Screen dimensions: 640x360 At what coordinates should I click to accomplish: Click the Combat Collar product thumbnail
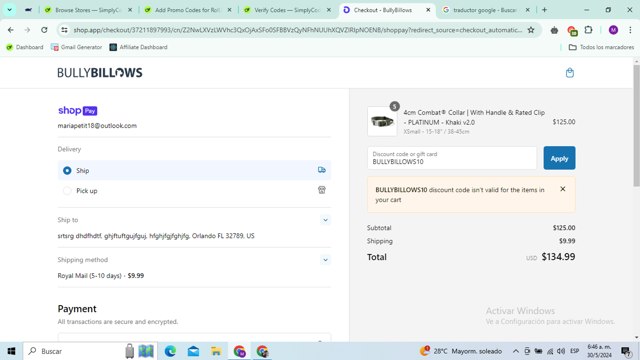tap(382, 121)
